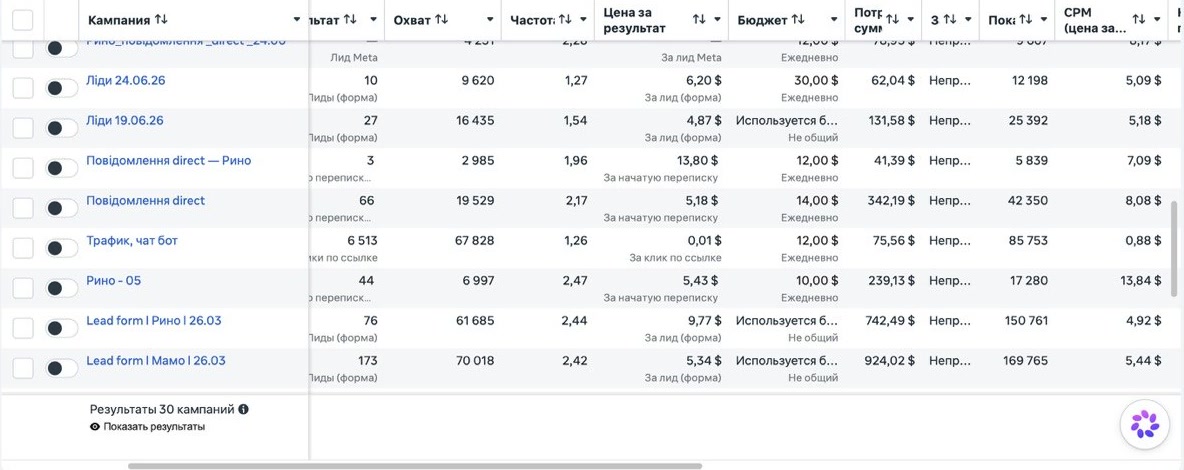Screen dimensions: 1184x470
Task: Open the Ліди 24.06.26 campaign
Action: (125, 81)
